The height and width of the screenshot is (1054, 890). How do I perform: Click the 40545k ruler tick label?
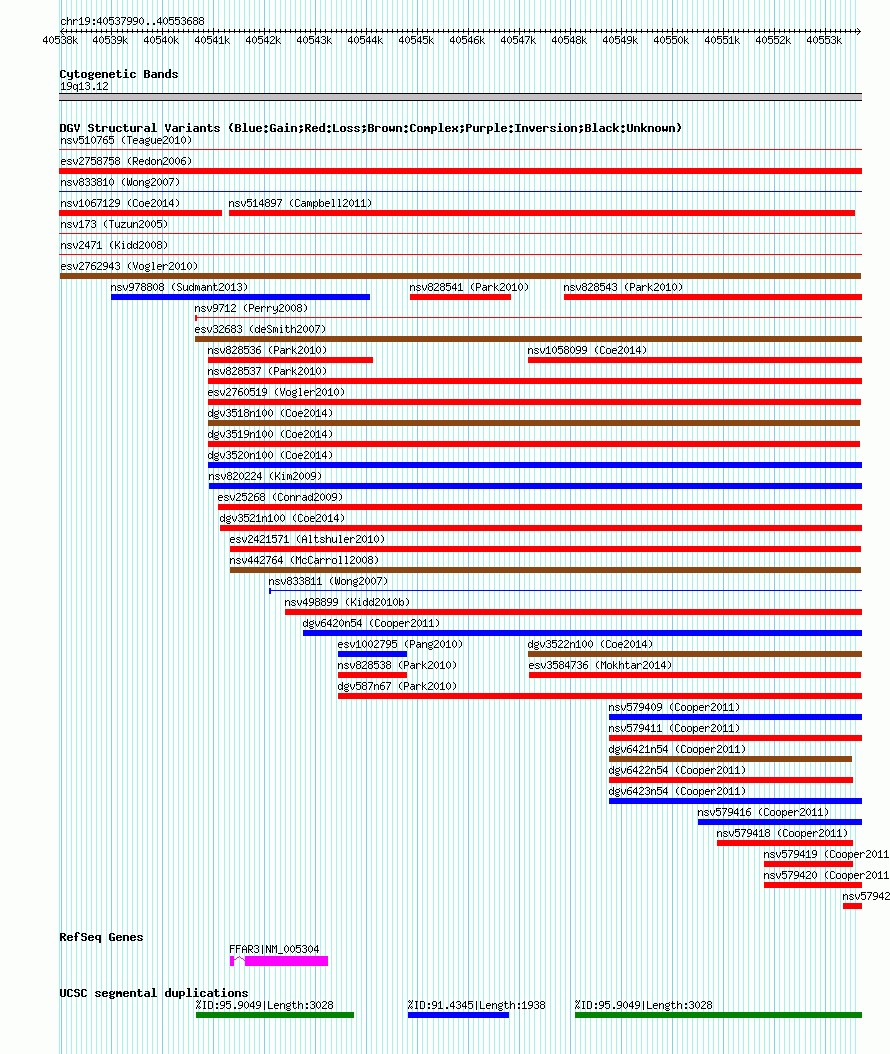tap(416, 40)
